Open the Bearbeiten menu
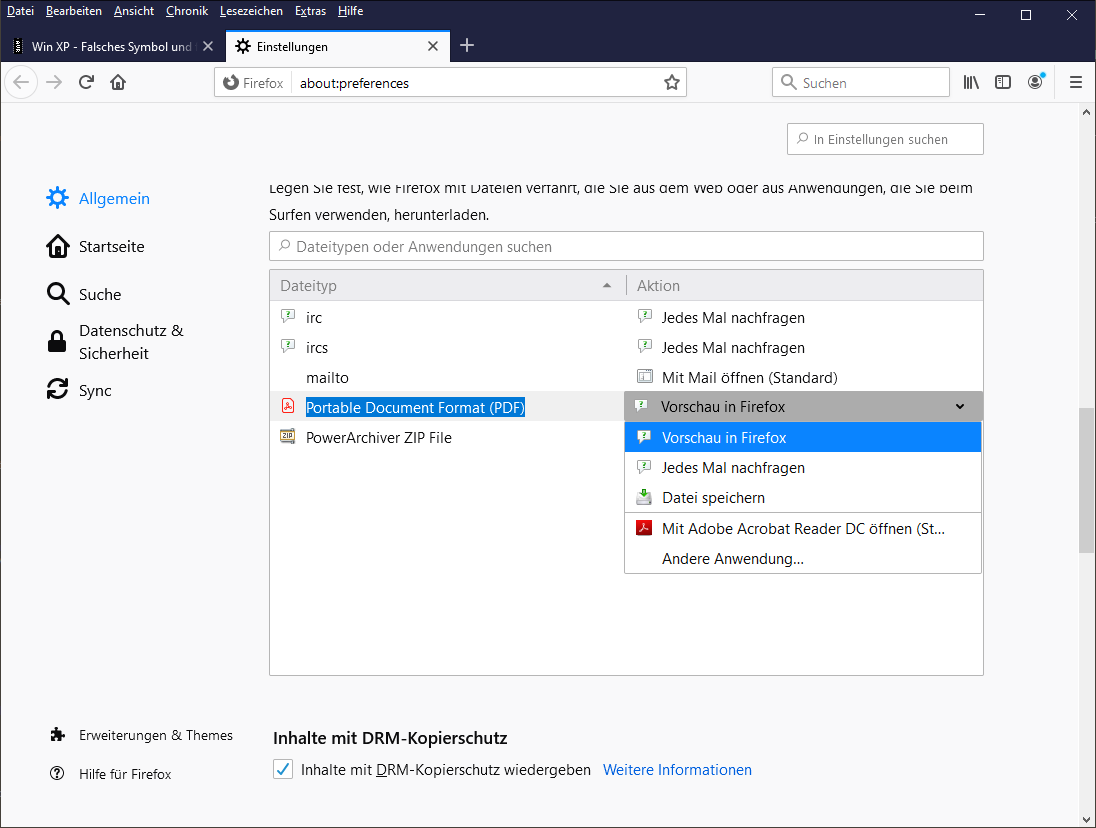Viewport: 1096px width, 828px height. click(x=73, y=11)
